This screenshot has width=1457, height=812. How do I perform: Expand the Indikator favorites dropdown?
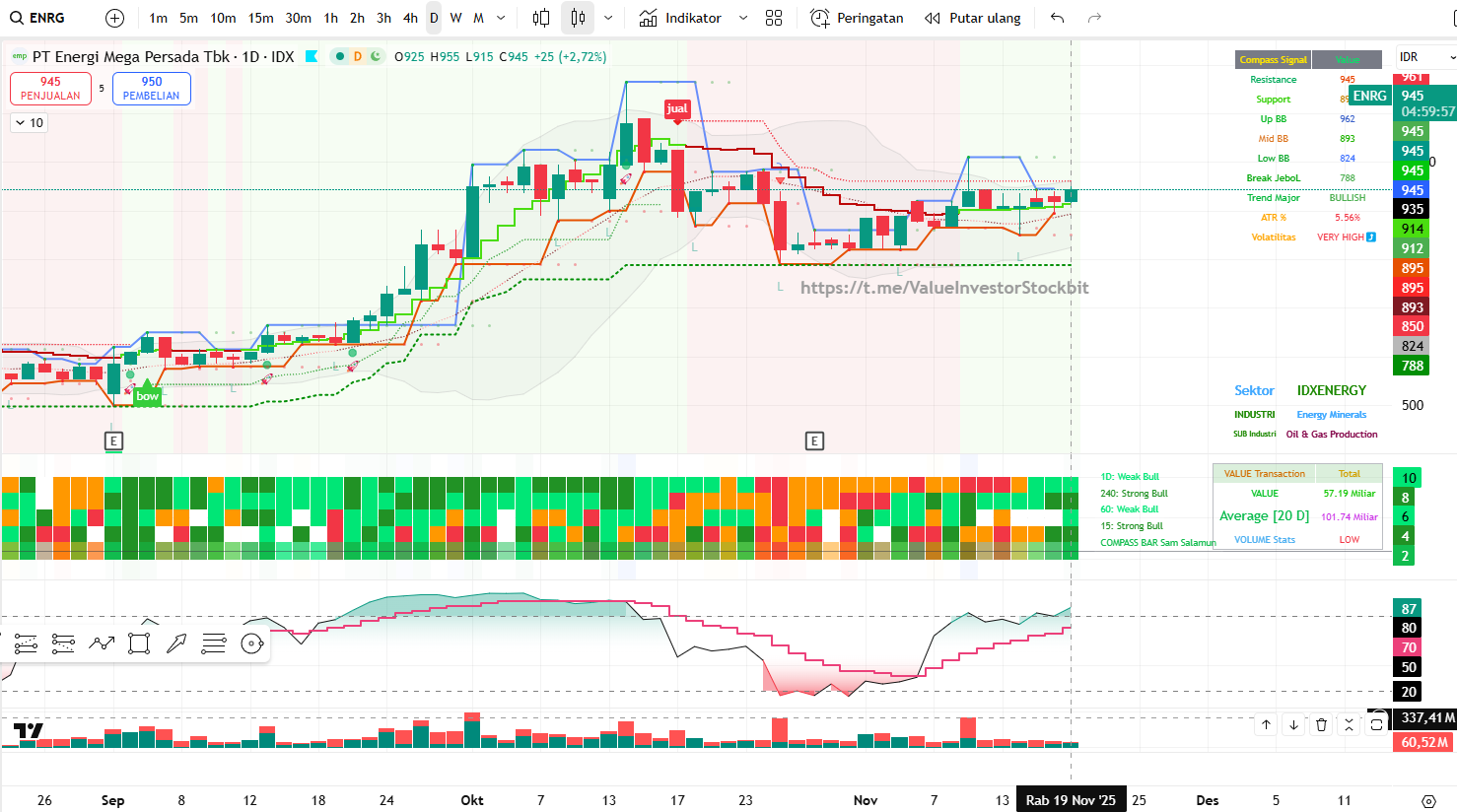coord(743,18)
